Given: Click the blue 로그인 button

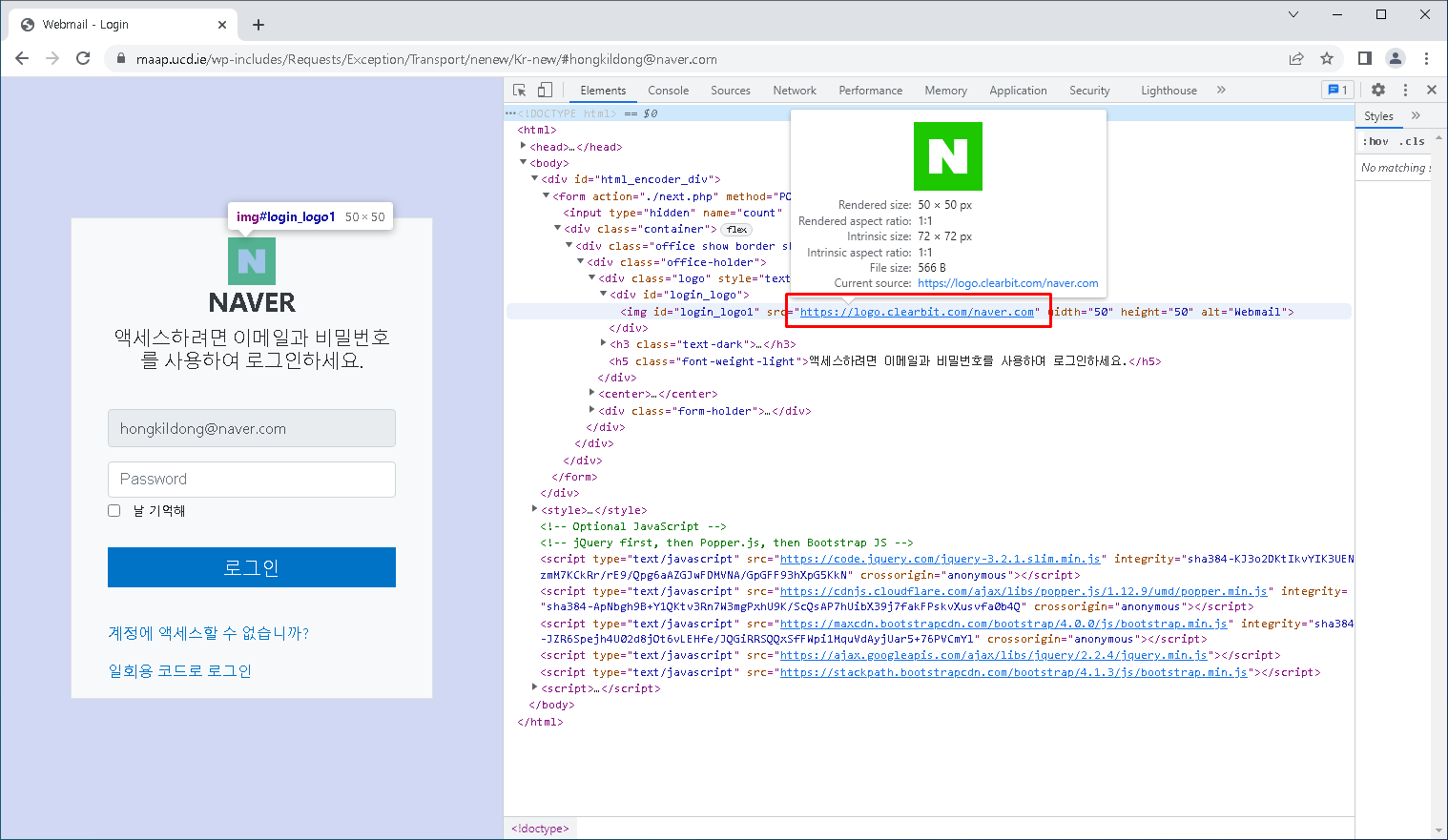Looking at the screenshot, I should [x=252, y=567].
